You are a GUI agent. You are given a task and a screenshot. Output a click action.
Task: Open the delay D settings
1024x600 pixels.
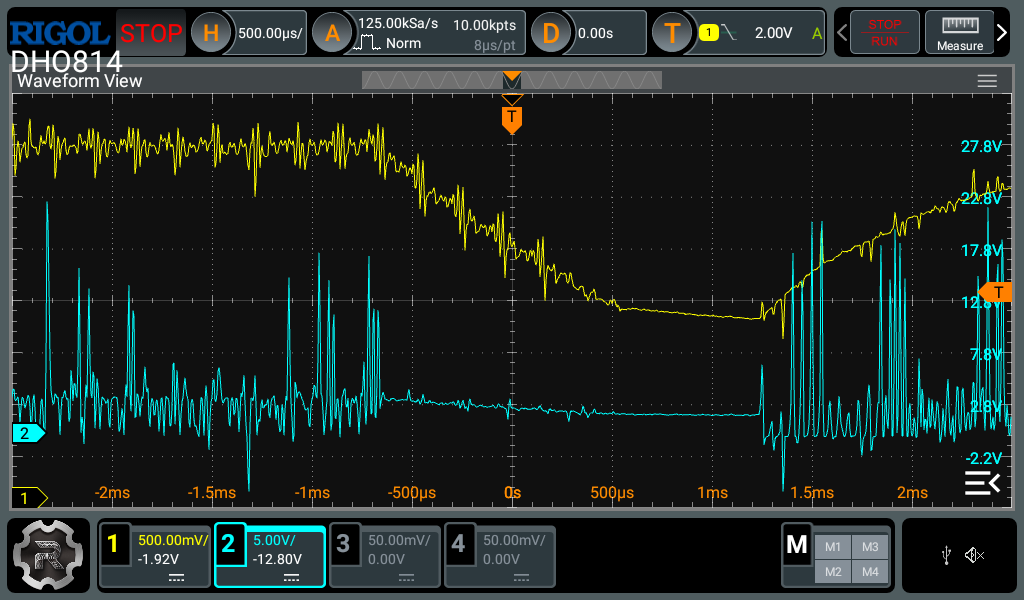click(x=550, y=33)
